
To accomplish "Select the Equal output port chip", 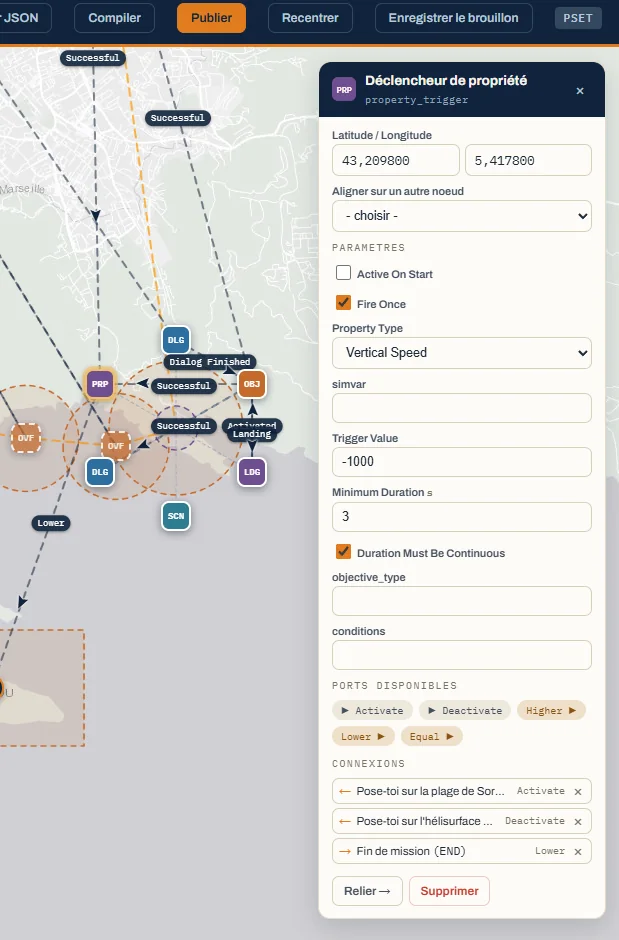I will (x=431, y=736).
